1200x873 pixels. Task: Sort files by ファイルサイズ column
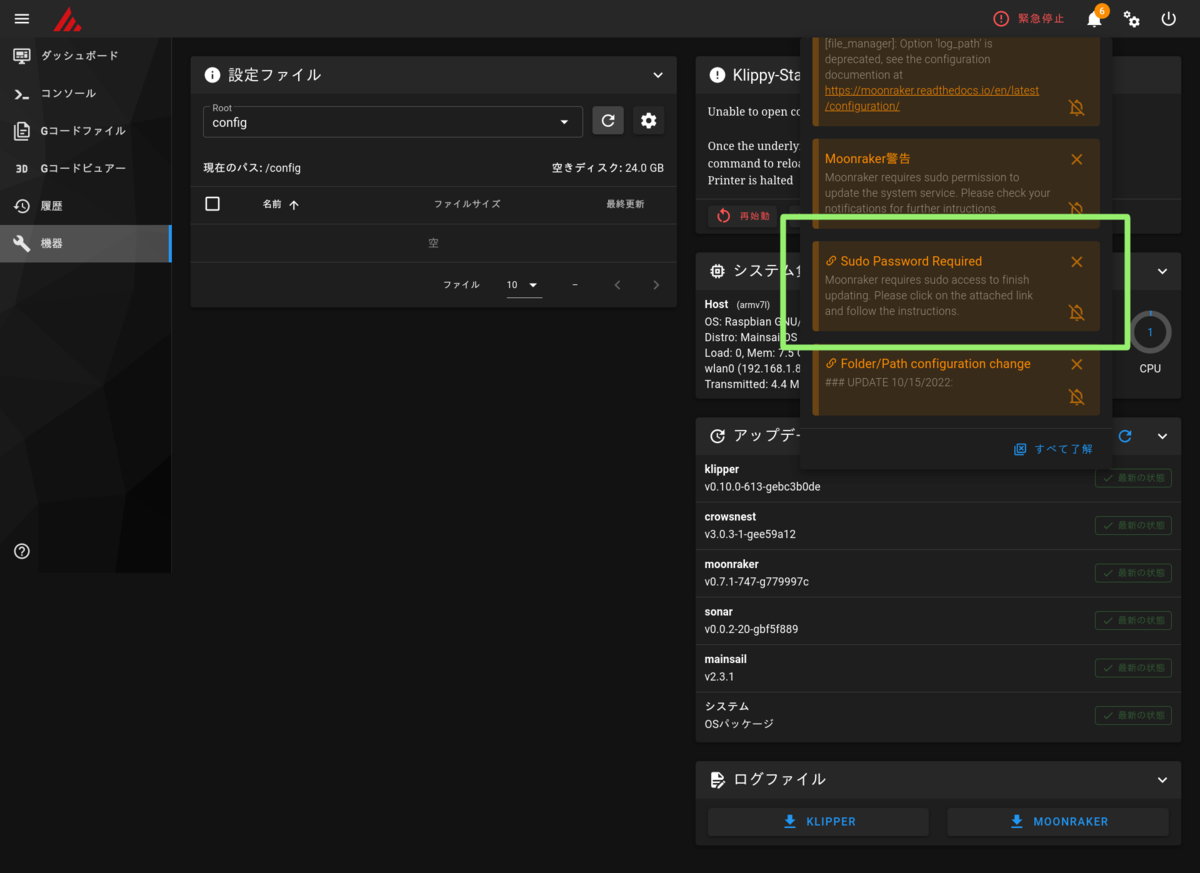(x=467, y=204)
